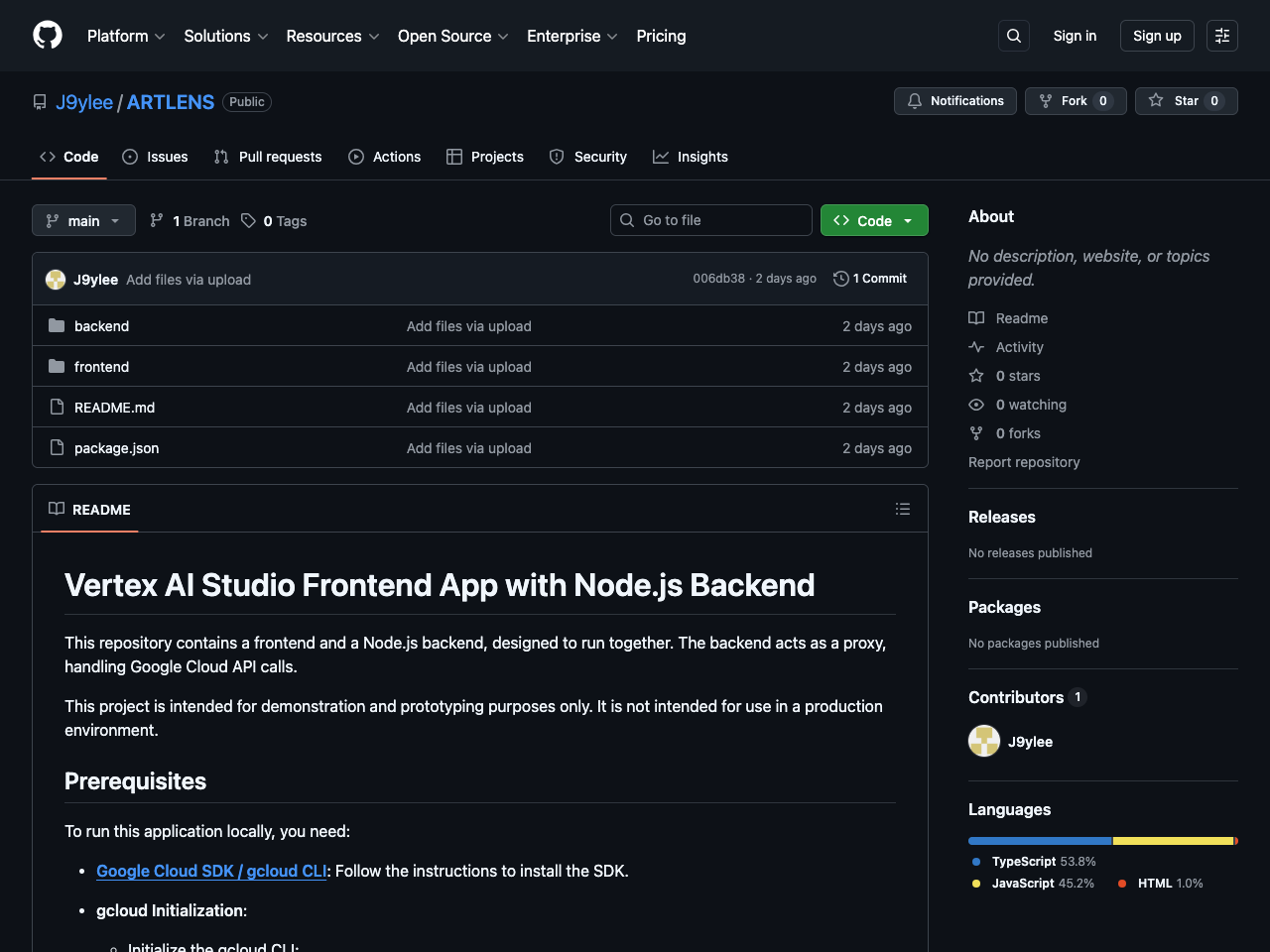This screenshot has width=1270, height=952.
Task: Click the README.md file icon
Action: coord(57,408)
